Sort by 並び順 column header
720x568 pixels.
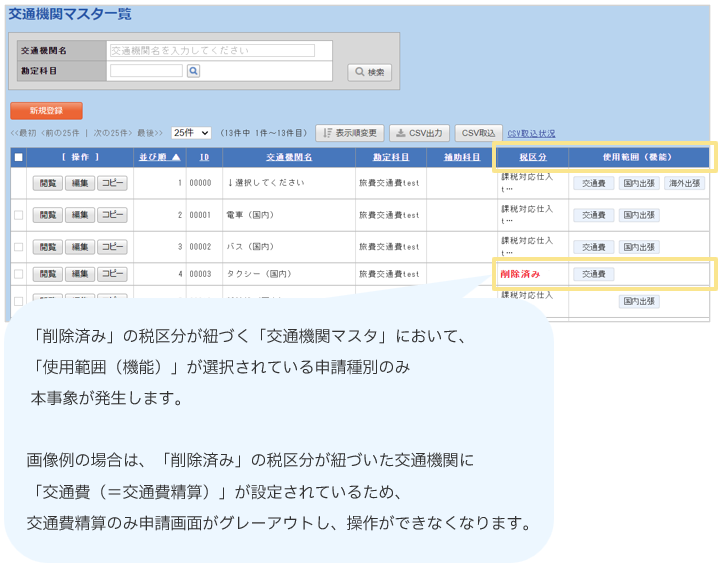159,157
